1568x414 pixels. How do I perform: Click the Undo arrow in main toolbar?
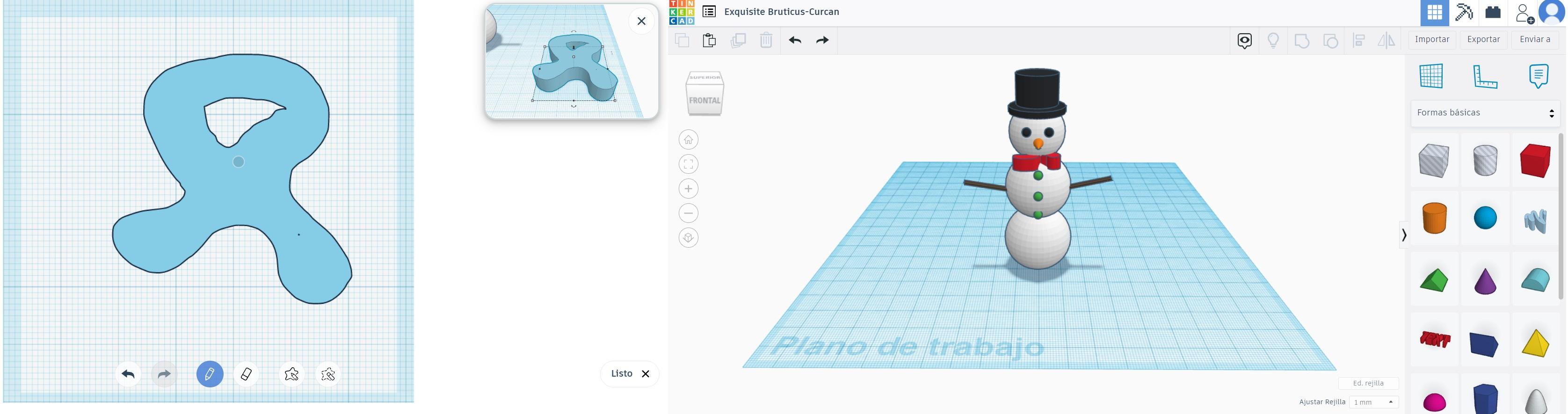(795, 40)
